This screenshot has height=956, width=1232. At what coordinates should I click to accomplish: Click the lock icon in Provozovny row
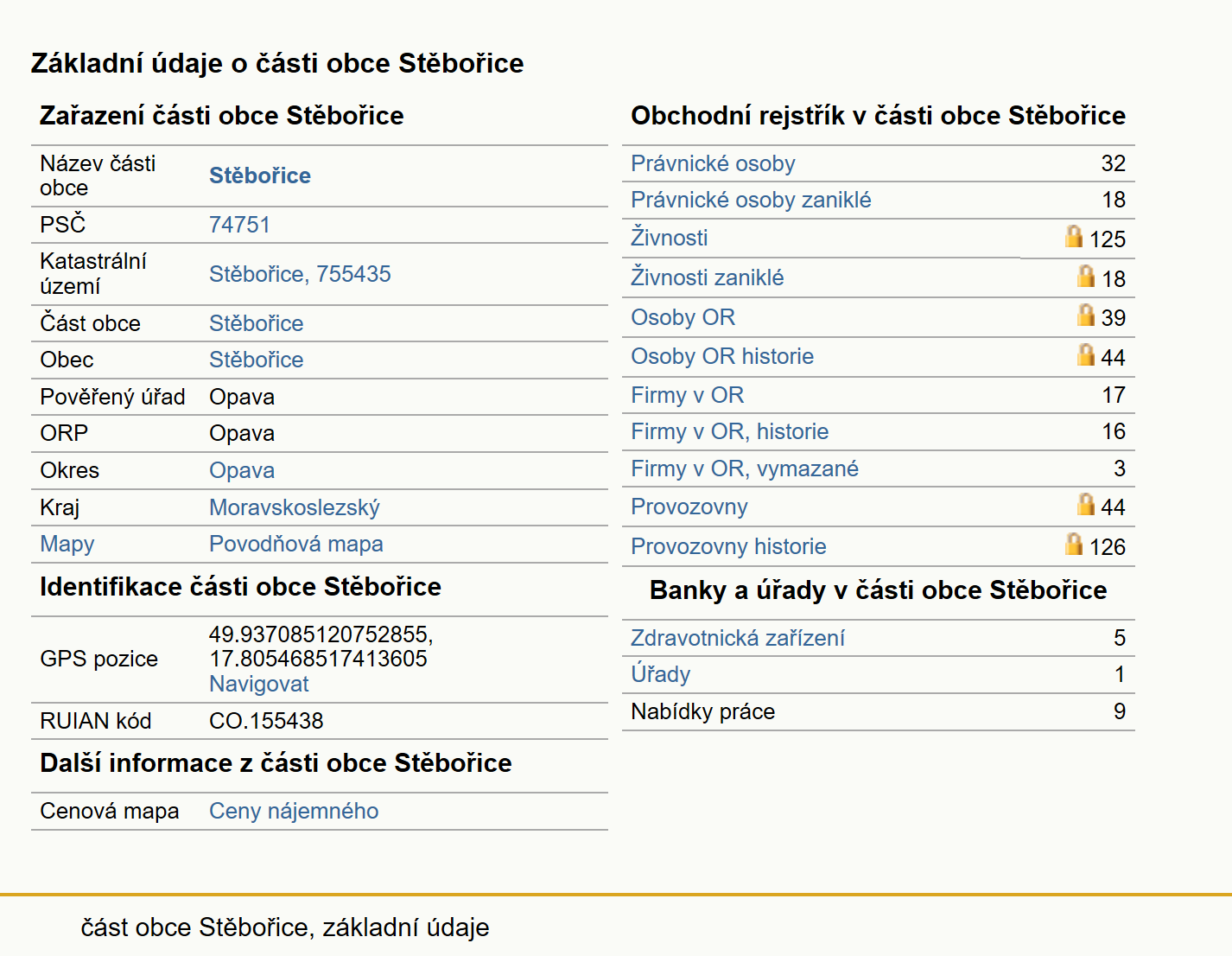(x=1086, y=504)
